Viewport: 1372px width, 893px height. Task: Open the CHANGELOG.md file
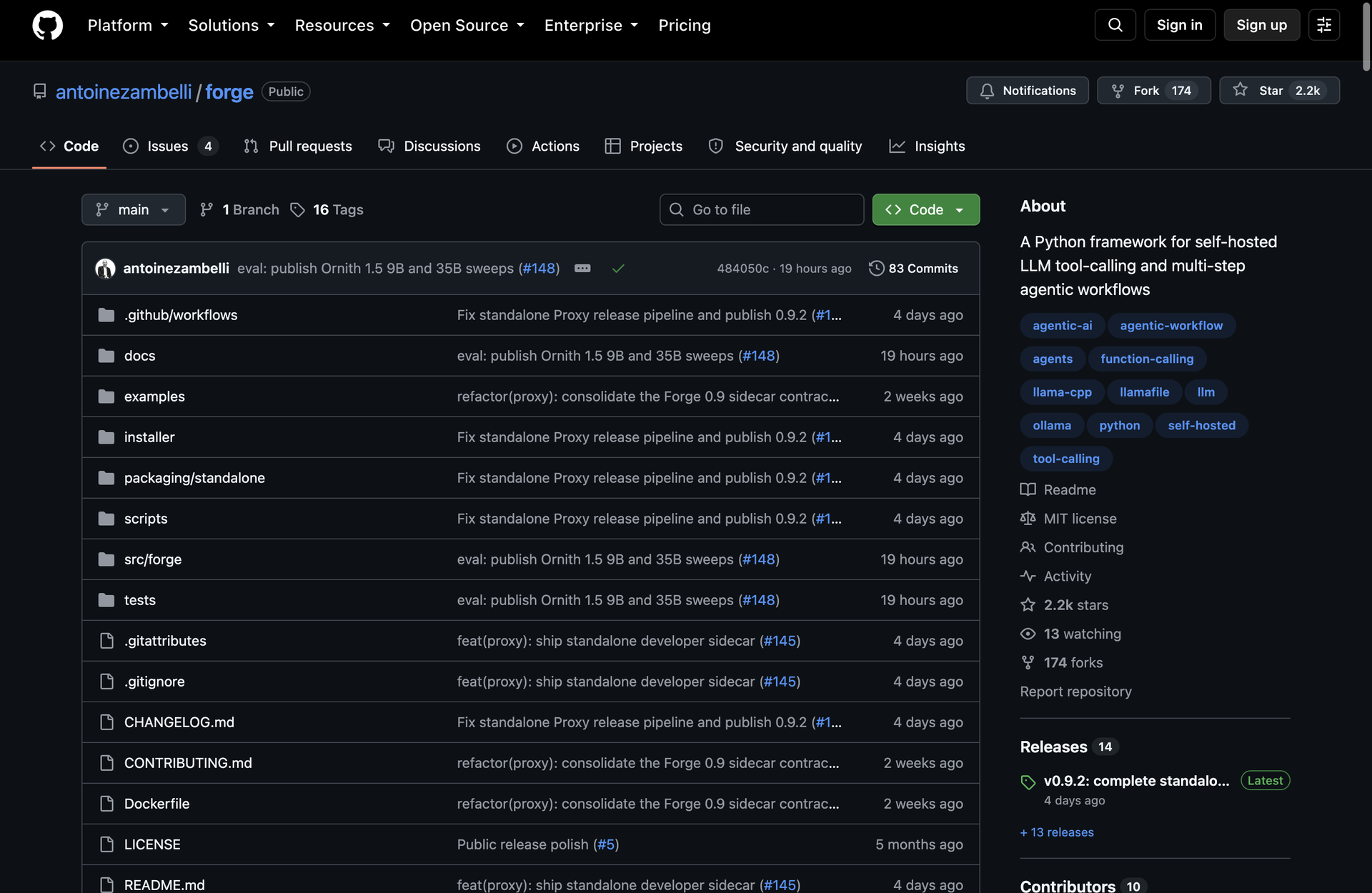tap(179, 722)
